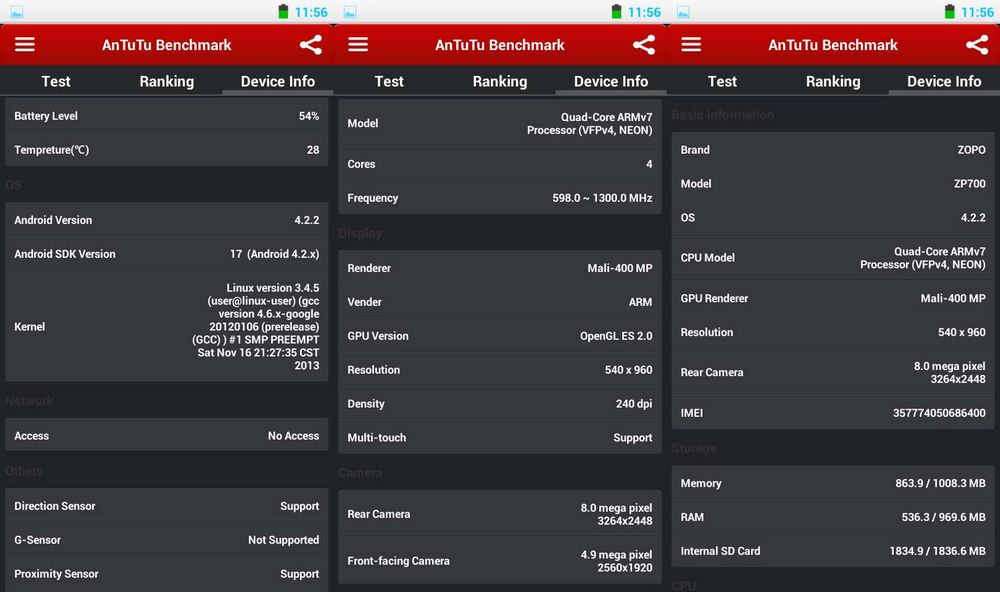Tap the Front-facing Camera row
Viewport: 1000px width, 592px height.
(x=500, y=561)
